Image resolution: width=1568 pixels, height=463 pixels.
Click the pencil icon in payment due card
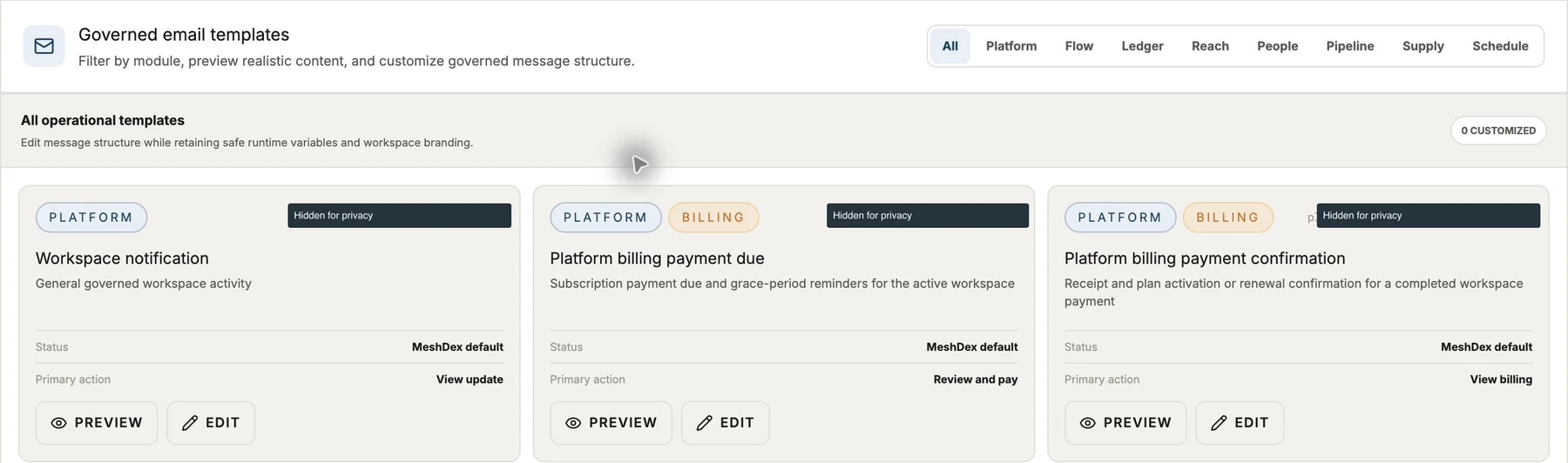coord(705,423)
